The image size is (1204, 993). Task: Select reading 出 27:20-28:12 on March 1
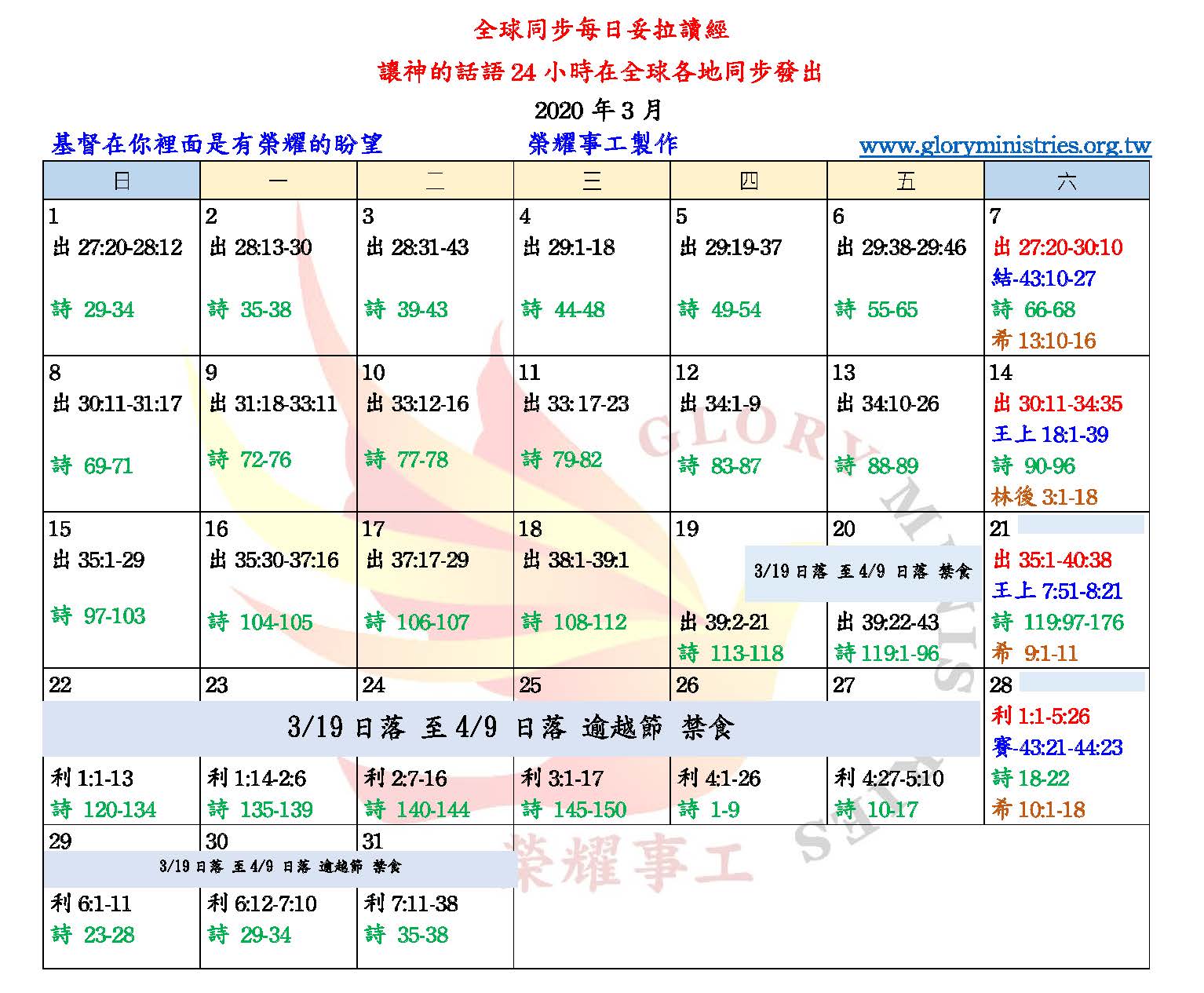pyautogui.click(x=118, y=247)
